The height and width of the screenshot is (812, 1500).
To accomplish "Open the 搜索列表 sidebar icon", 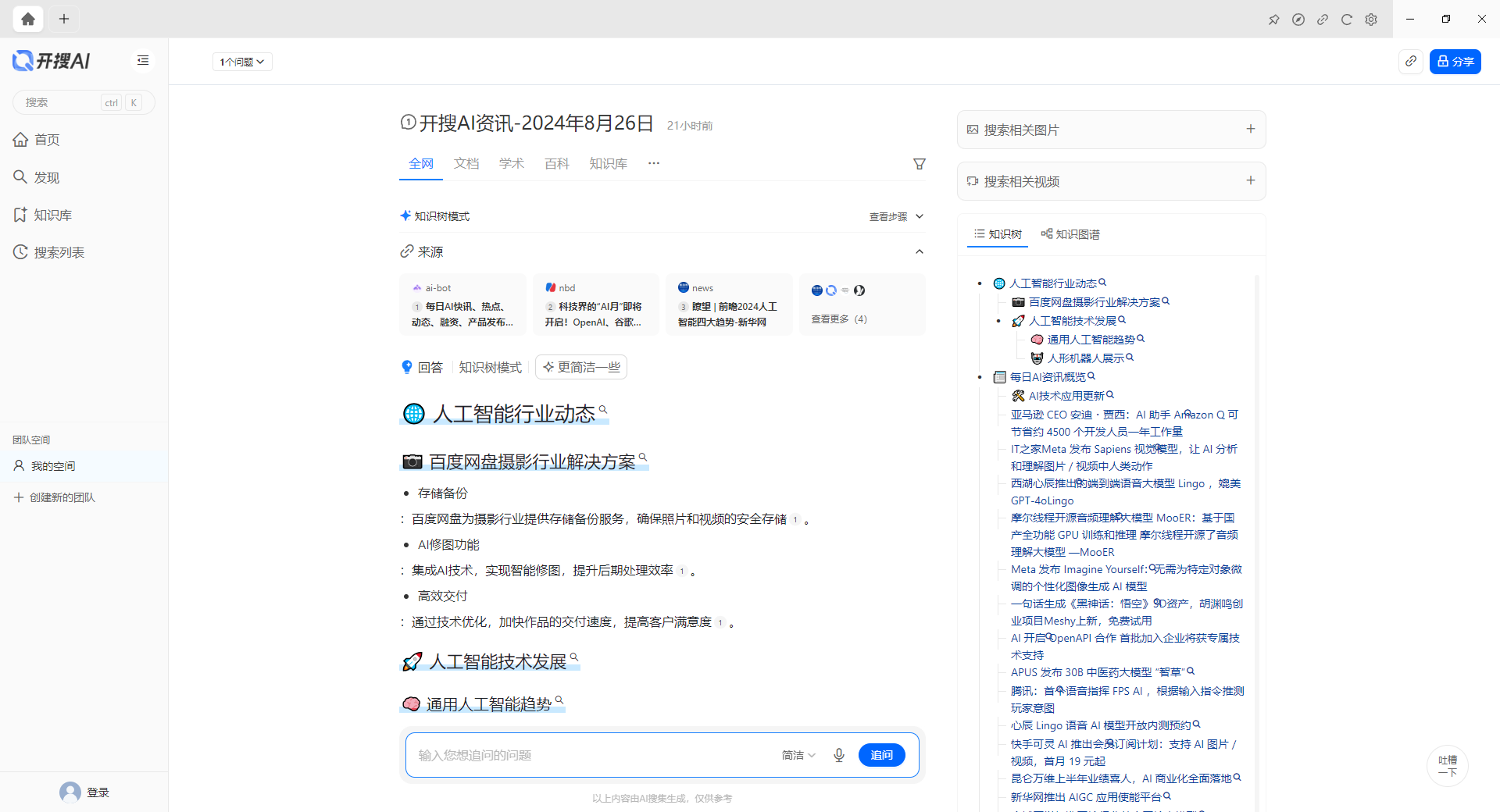I will 20,251.
